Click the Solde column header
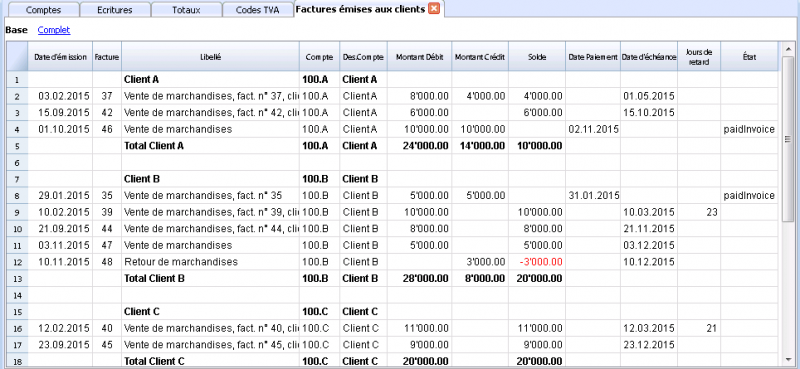800x369 pixels. (537, 57)
